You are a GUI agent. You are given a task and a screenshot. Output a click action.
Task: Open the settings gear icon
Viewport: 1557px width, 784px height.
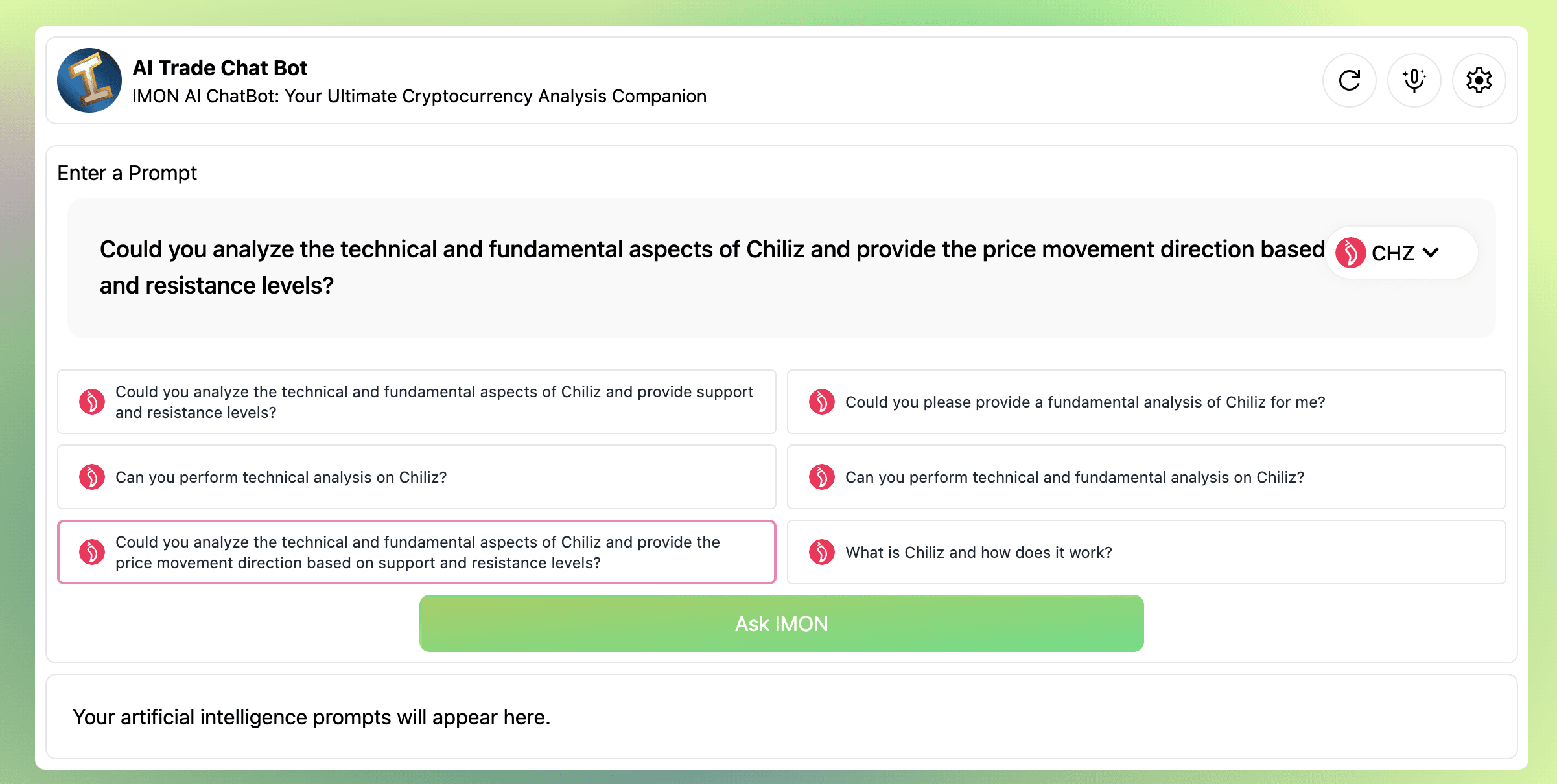[1479, 80]
